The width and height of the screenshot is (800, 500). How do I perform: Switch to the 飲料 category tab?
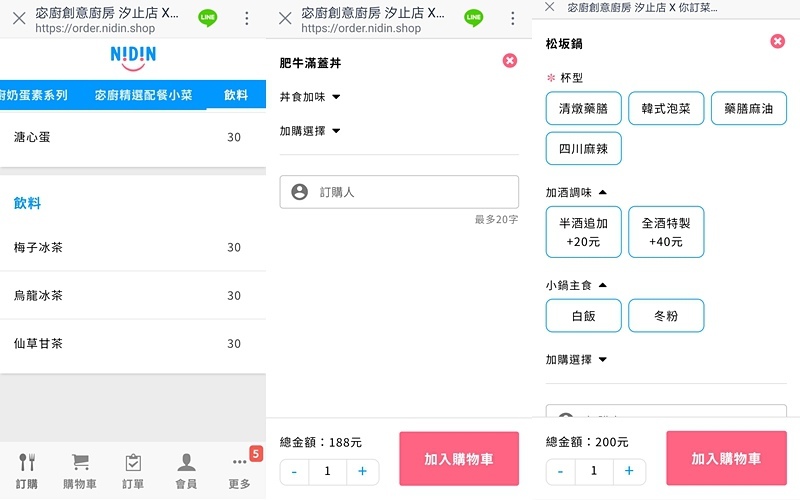click(236, 95)
